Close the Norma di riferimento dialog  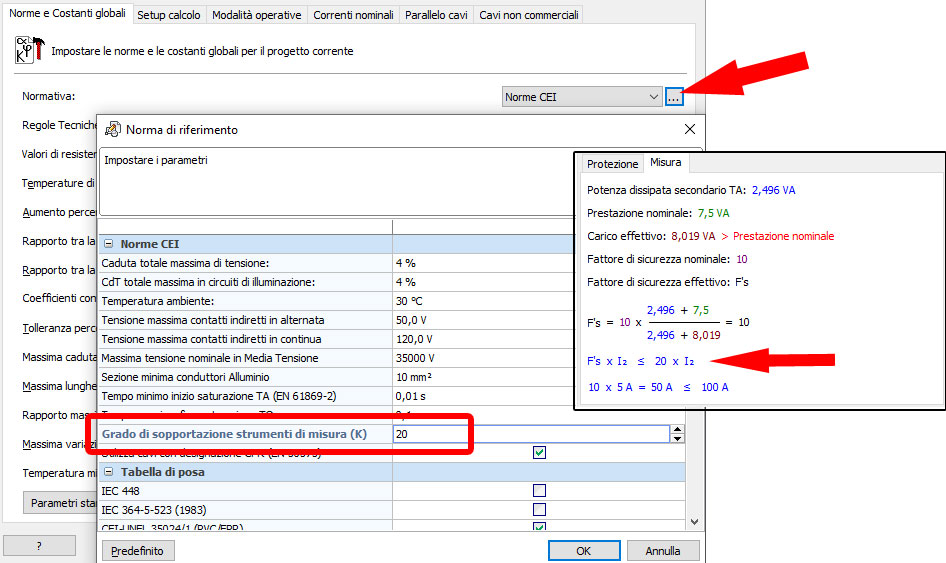coord(689,129)
